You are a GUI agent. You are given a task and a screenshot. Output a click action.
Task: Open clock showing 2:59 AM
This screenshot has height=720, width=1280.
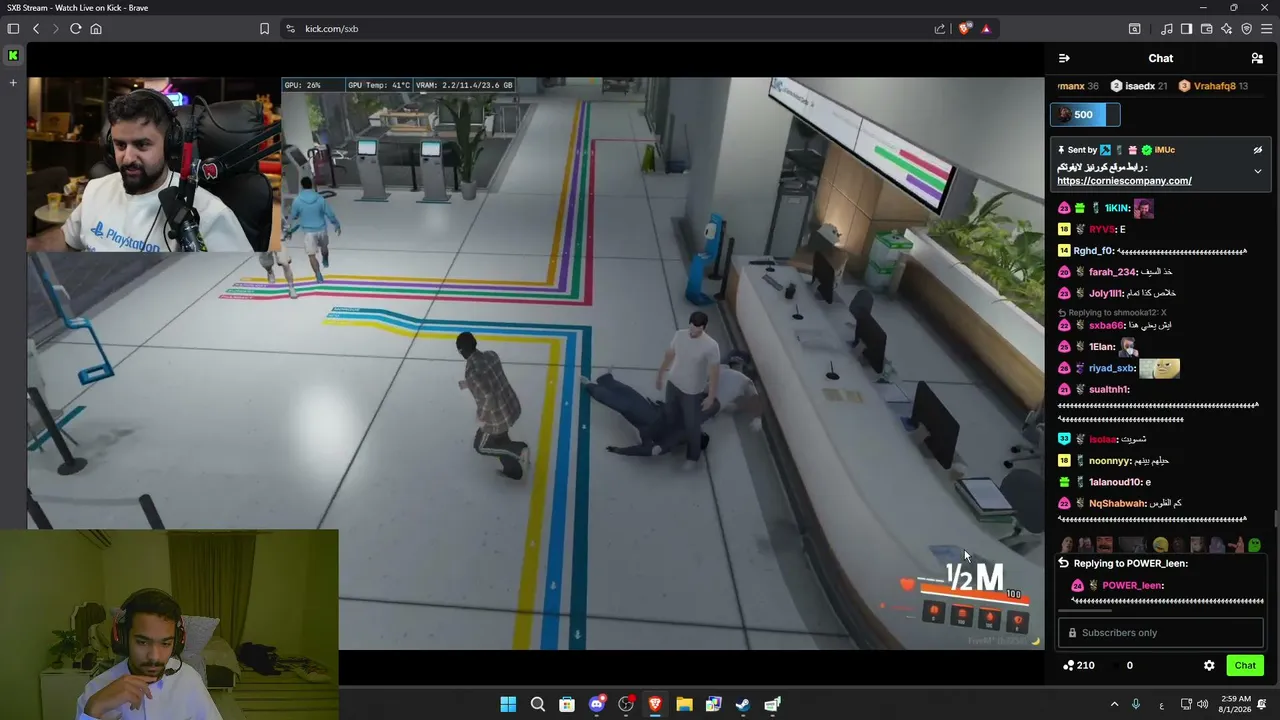pos(1236,704)
